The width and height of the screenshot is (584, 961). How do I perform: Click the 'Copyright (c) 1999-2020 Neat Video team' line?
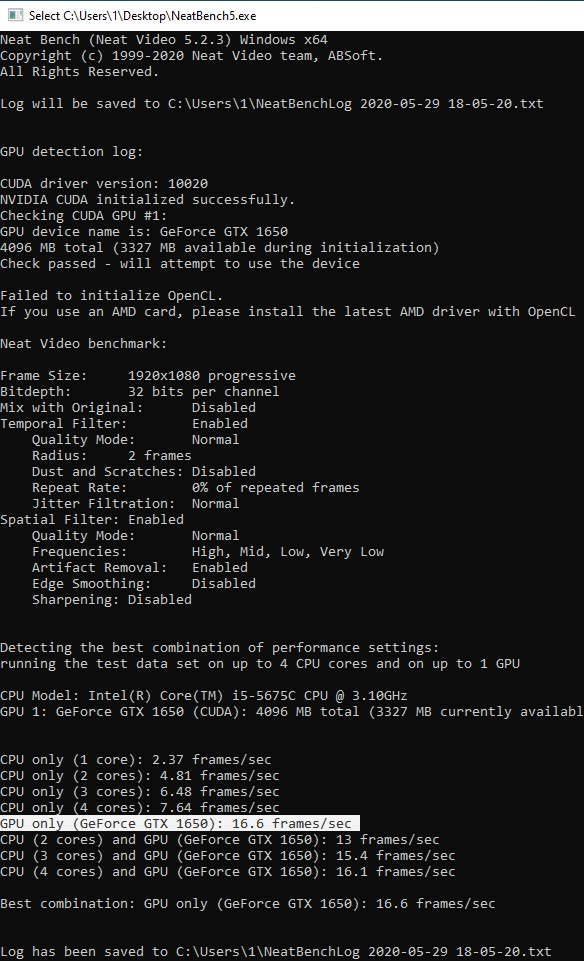[x=191, y=56]
